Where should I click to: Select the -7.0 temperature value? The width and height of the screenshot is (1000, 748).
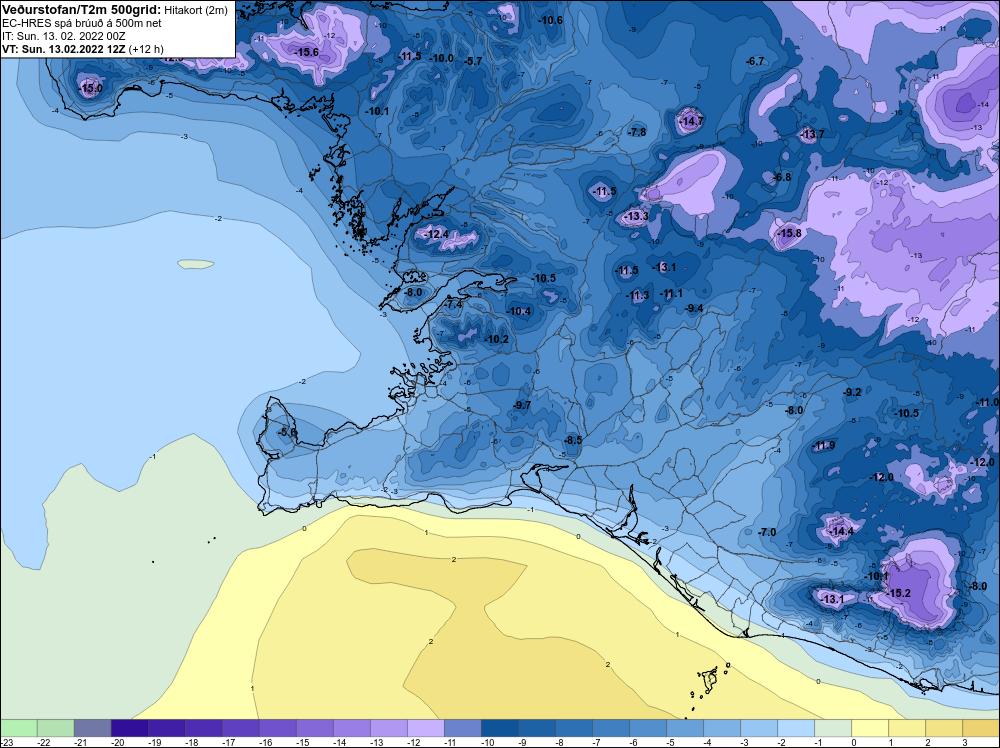[x=767, y=532]
